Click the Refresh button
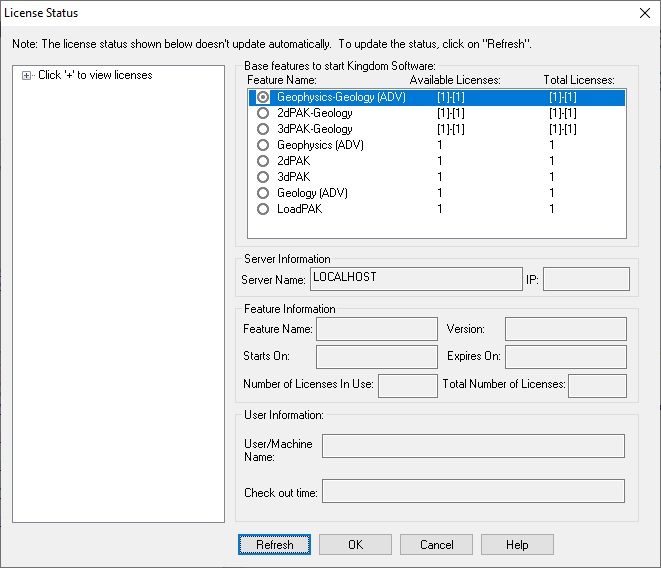Image resolution: width=661 pixels, height=568 pixels. [x=274, y=544]
